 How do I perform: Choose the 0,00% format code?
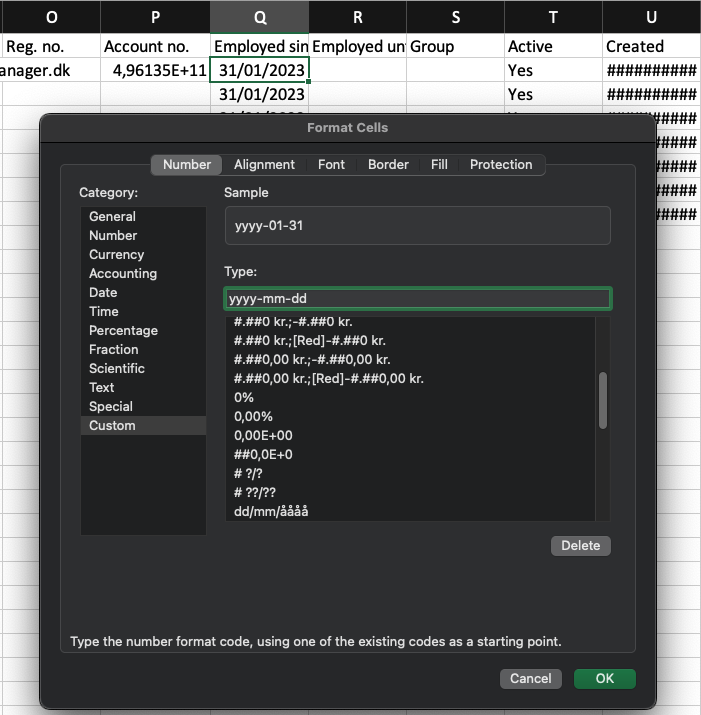[253, 416]
